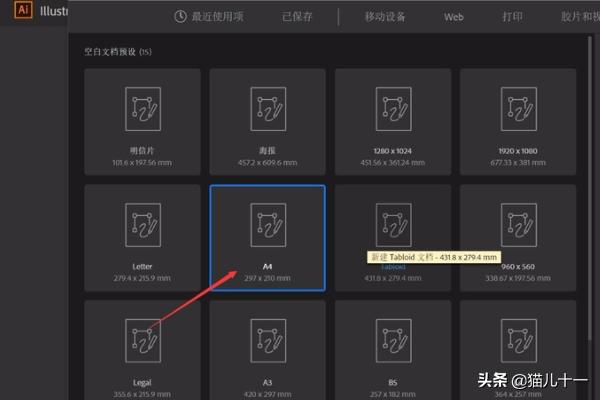Screen dimensions: 600x400
Task: Click the 297 x 210 mm text
Action: (267, 278)
